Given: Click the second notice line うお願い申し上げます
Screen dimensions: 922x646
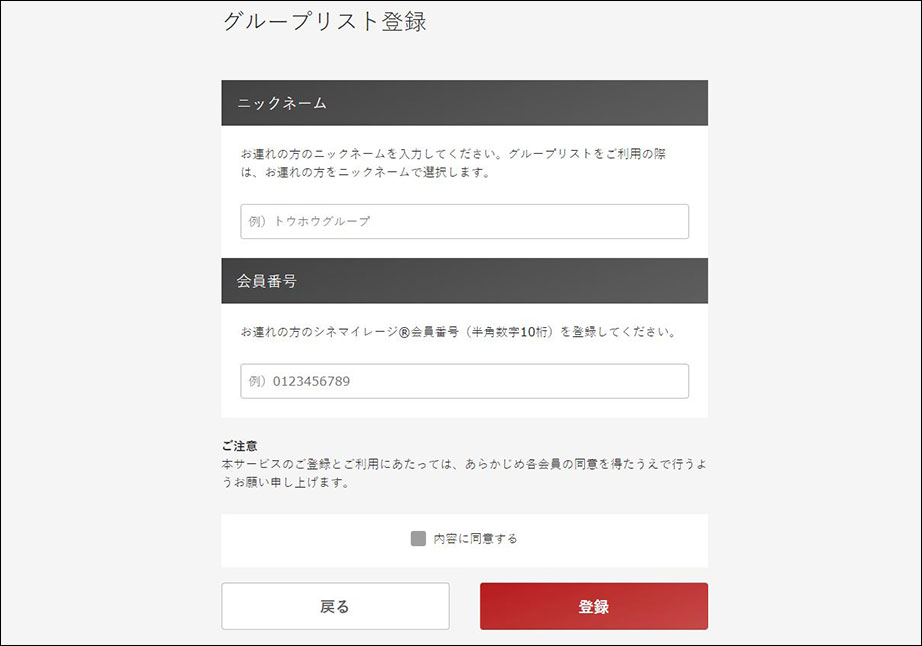Looking at the screenshot, I should coord(285,483).
